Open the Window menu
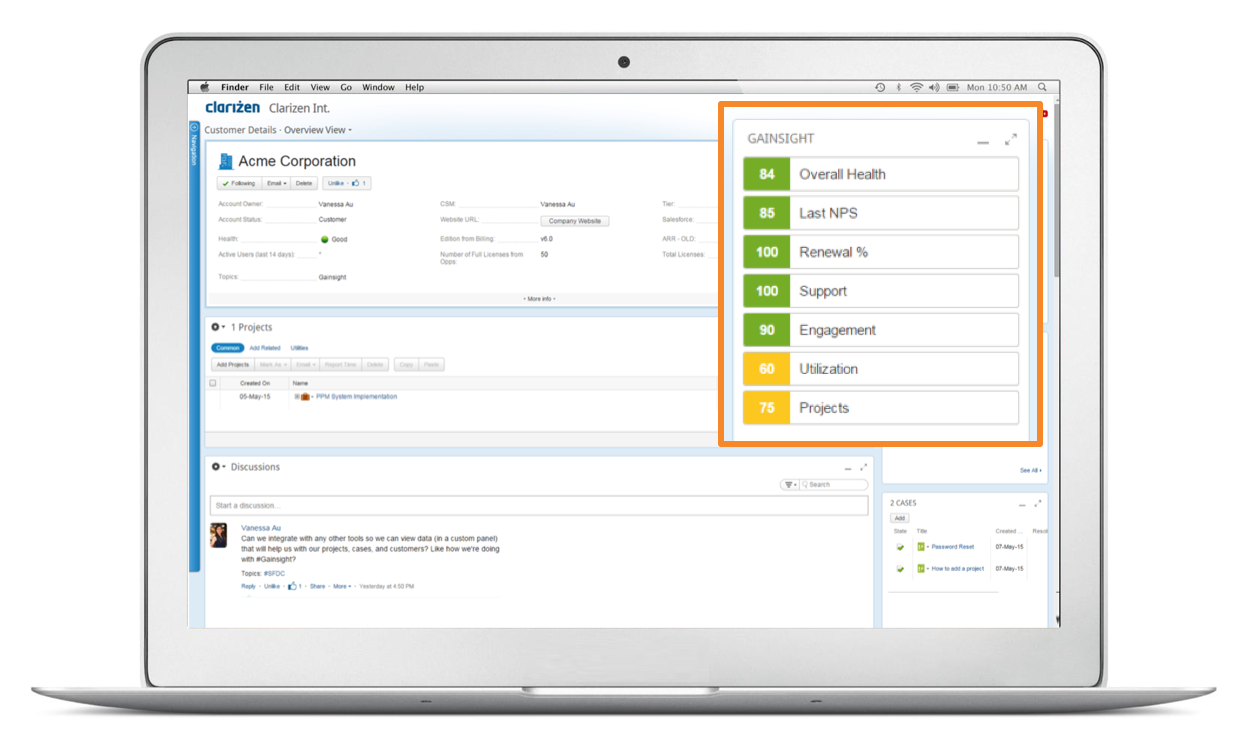 tap(378, 88)
